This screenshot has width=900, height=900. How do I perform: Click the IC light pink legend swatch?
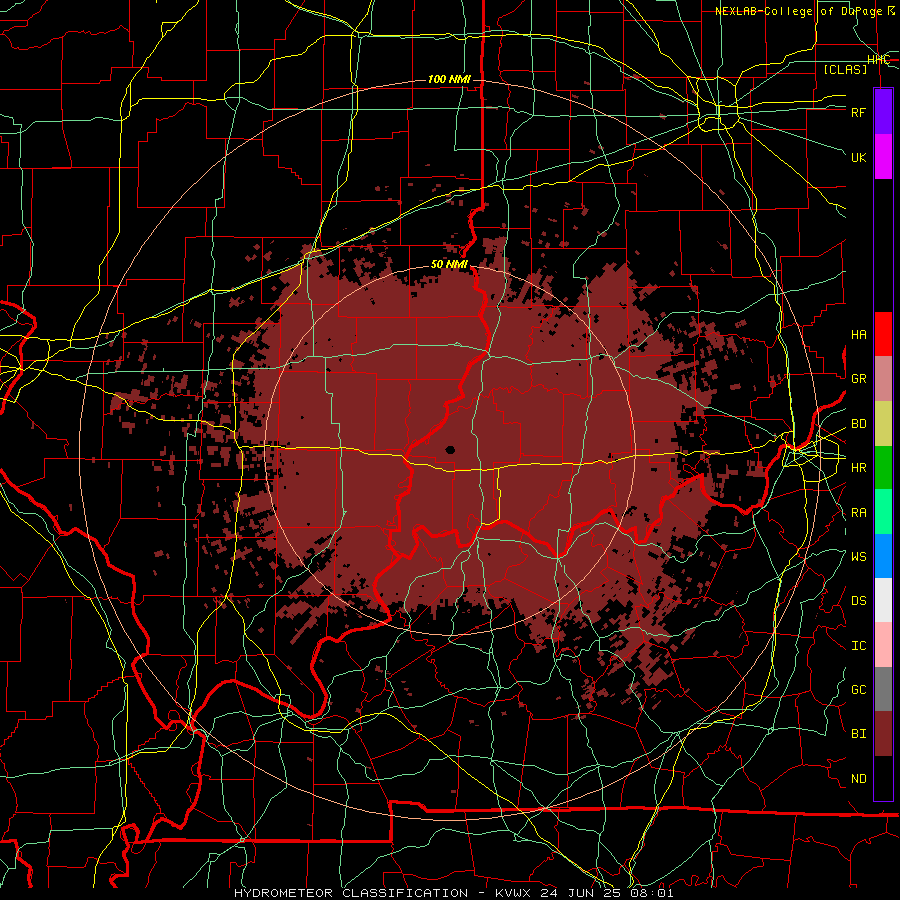[x=883, y=645]
